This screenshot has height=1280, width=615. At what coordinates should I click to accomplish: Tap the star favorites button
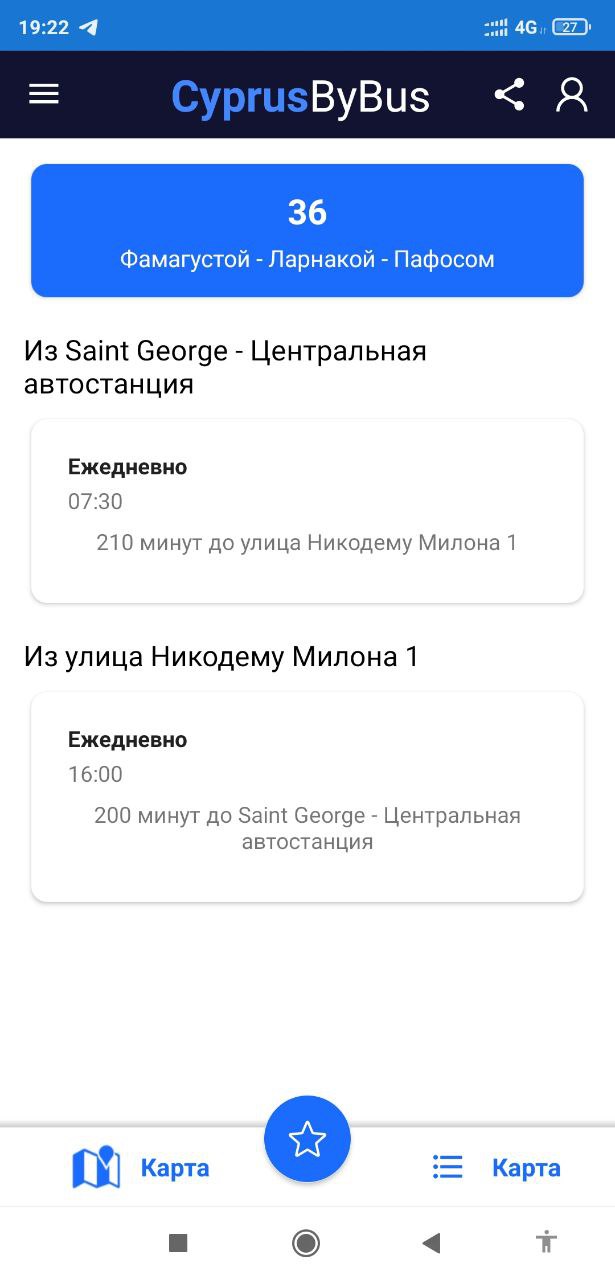tap(307, 1139)
